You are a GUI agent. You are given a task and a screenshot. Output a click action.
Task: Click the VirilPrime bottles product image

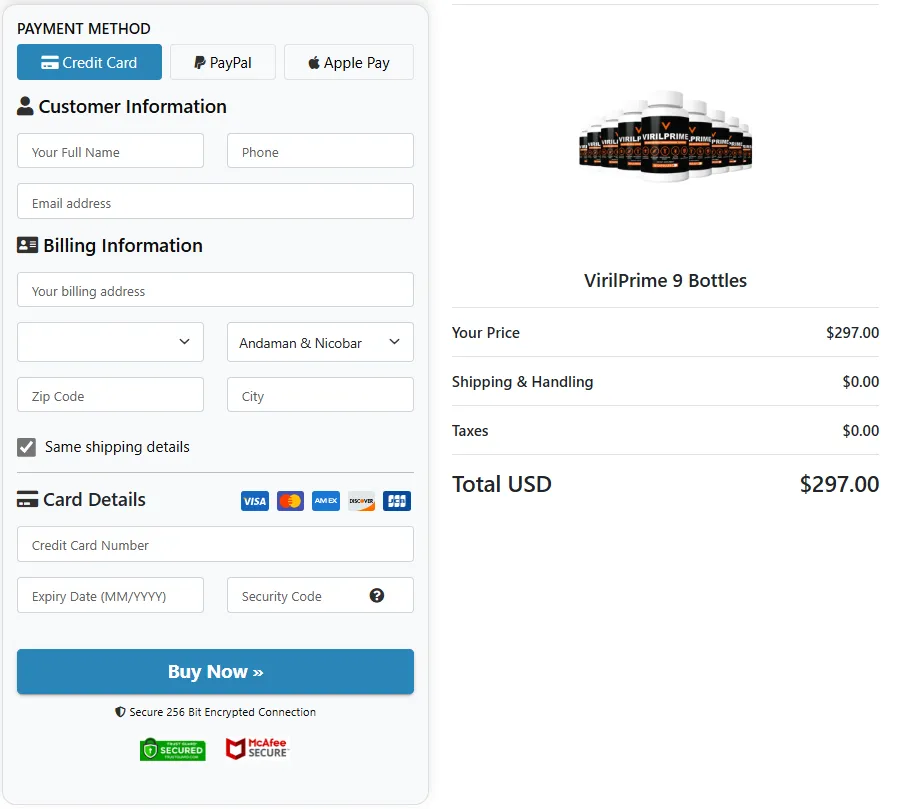665,136
